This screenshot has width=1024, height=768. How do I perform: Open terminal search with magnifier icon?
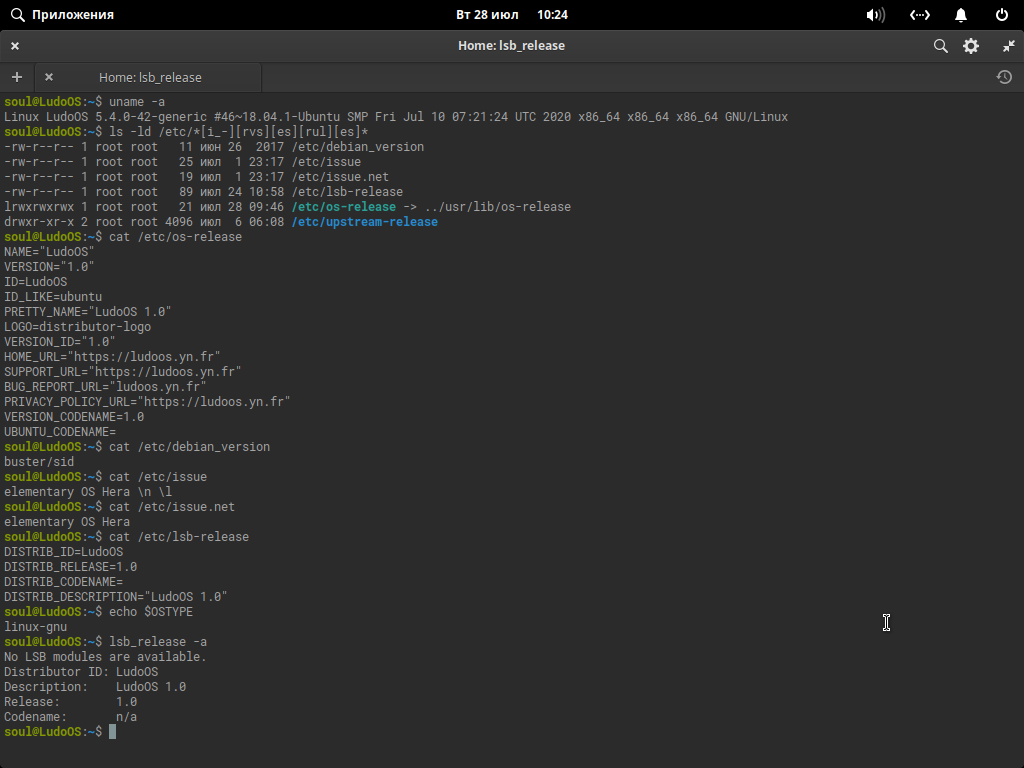pos(940,46)
